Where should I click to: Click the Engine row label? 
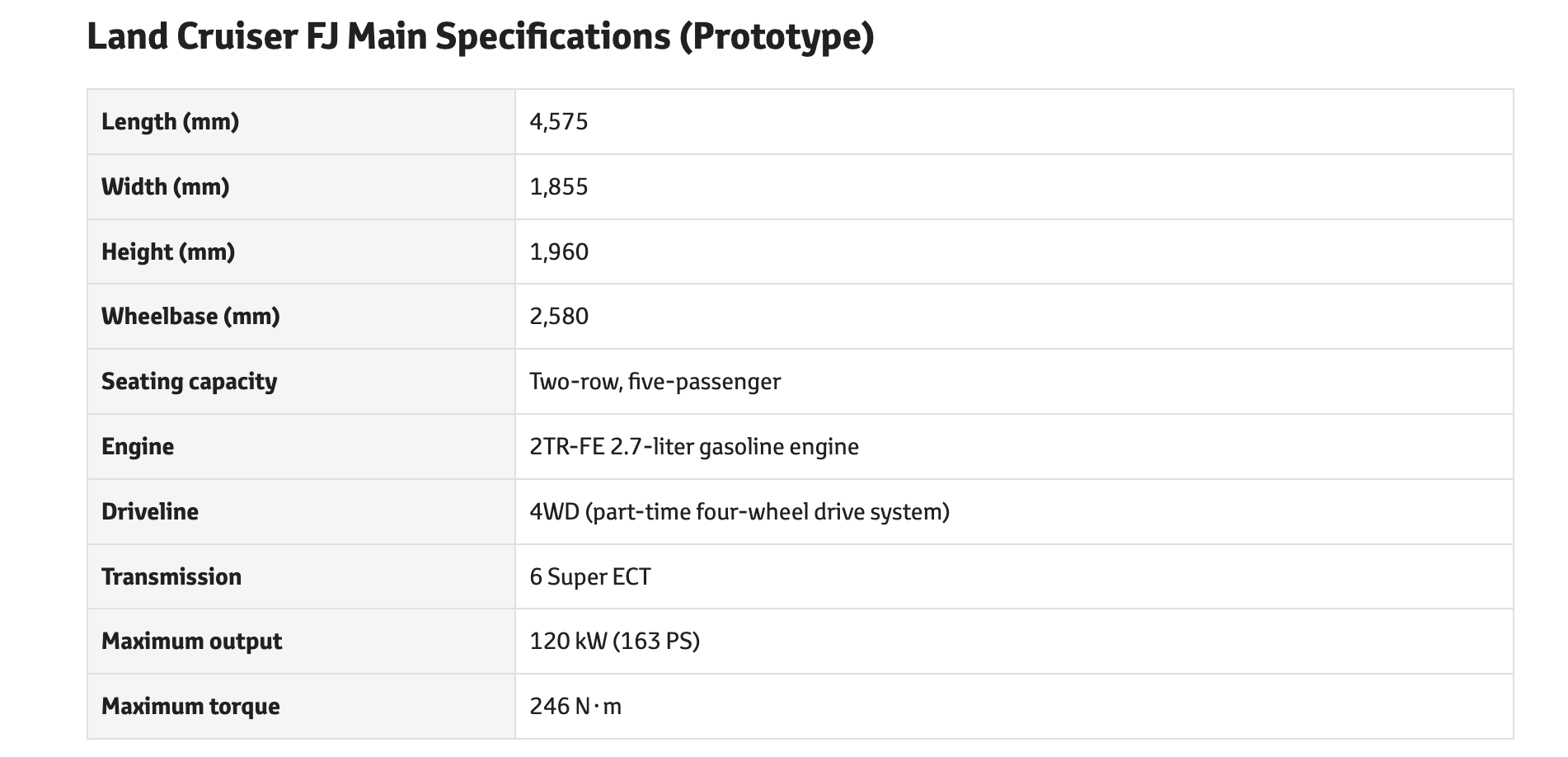(138, 447)
